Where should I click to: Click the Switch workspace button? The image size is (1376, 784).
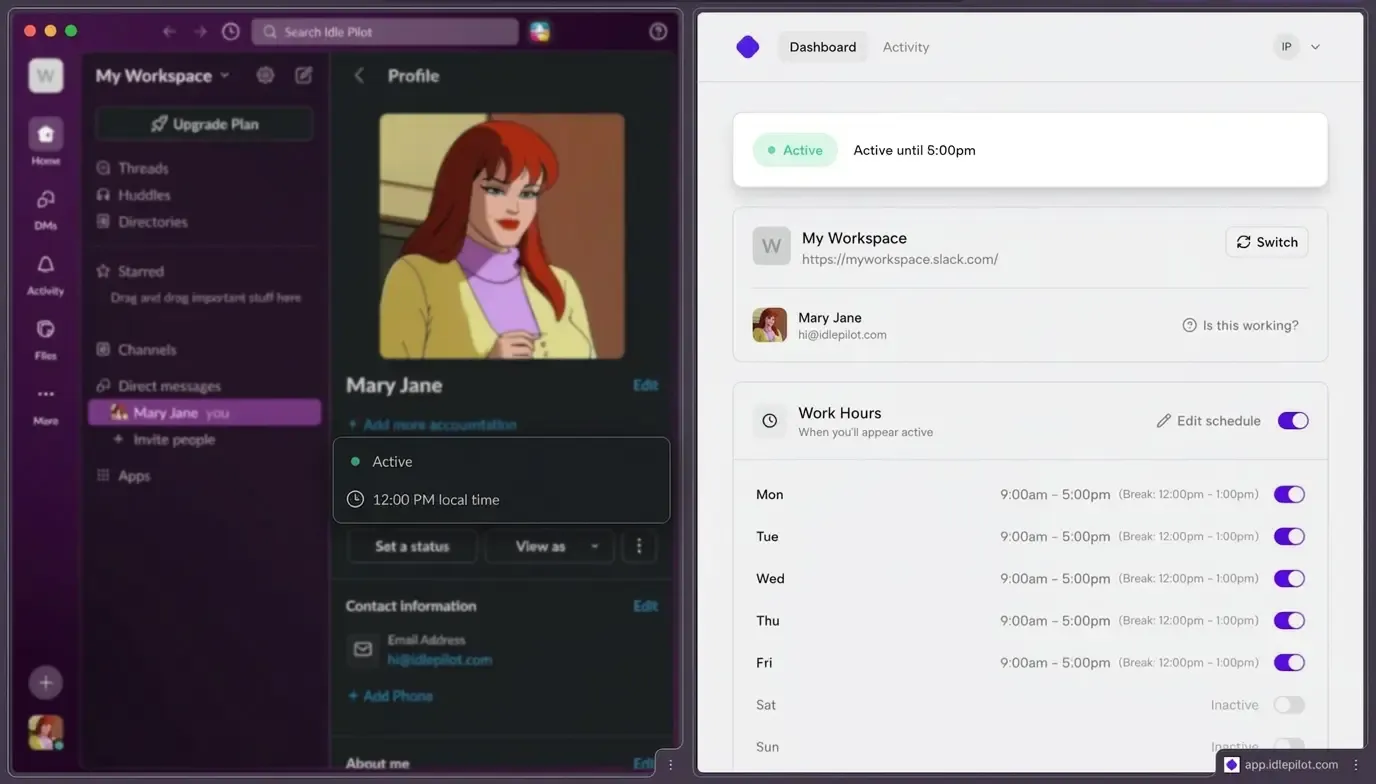click(1266, 242)
